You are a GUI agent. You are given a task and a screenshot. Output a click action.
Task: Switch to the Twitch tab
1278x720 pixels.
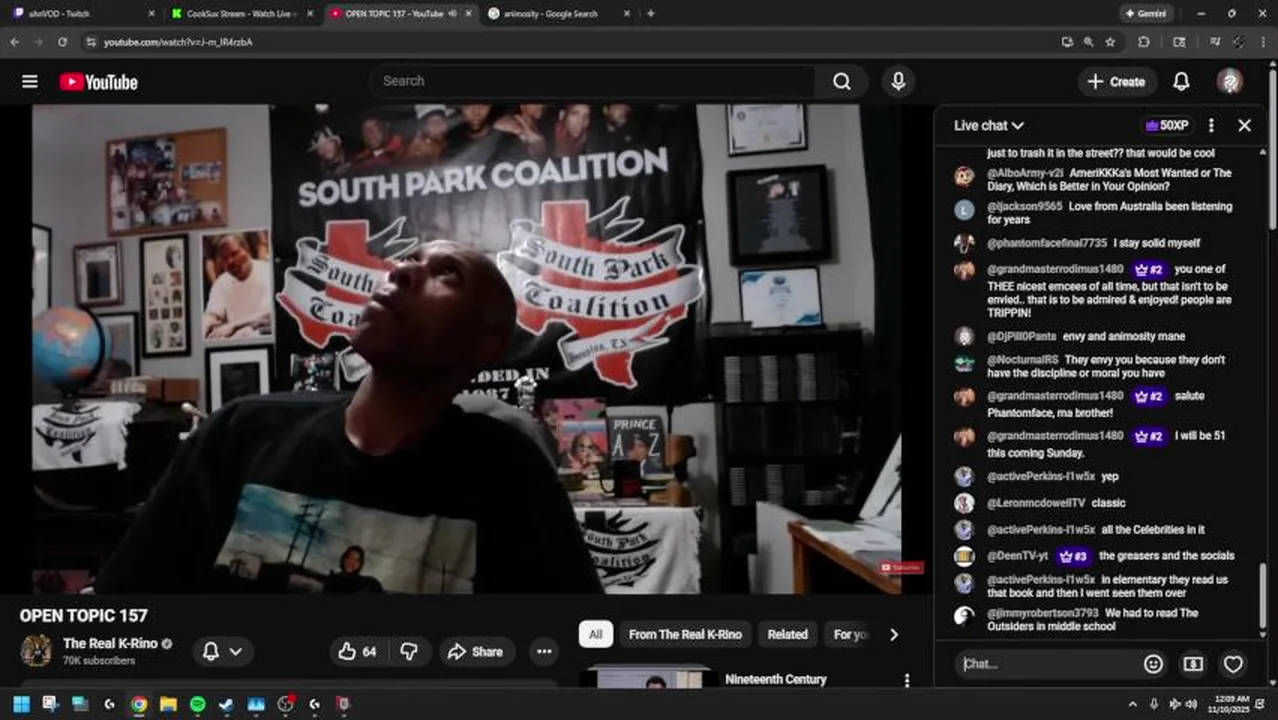click(82, 14)
